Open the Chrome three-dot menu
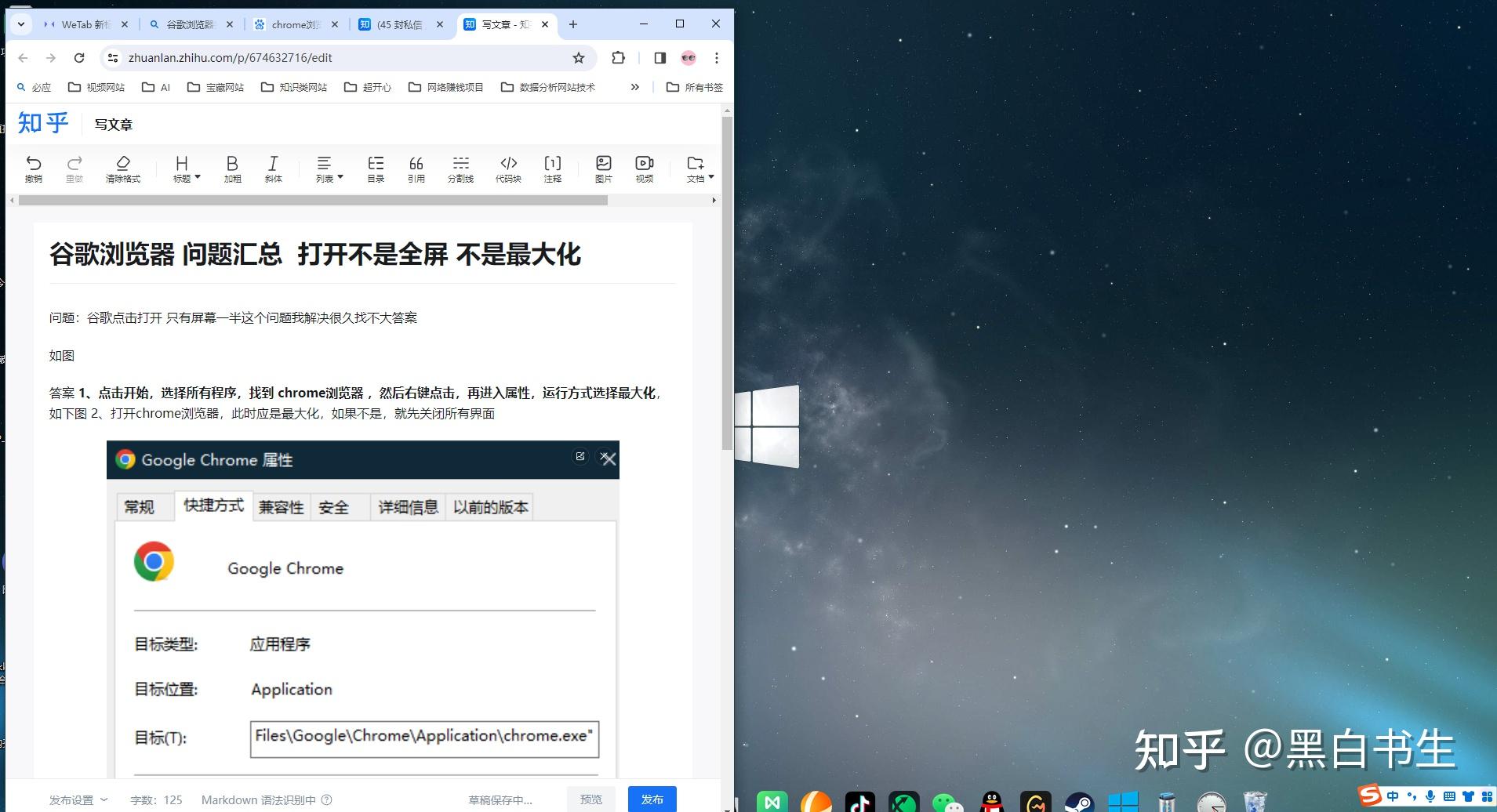The width and height of the screenshot is (1497, 812). click(x=717, y=58)
